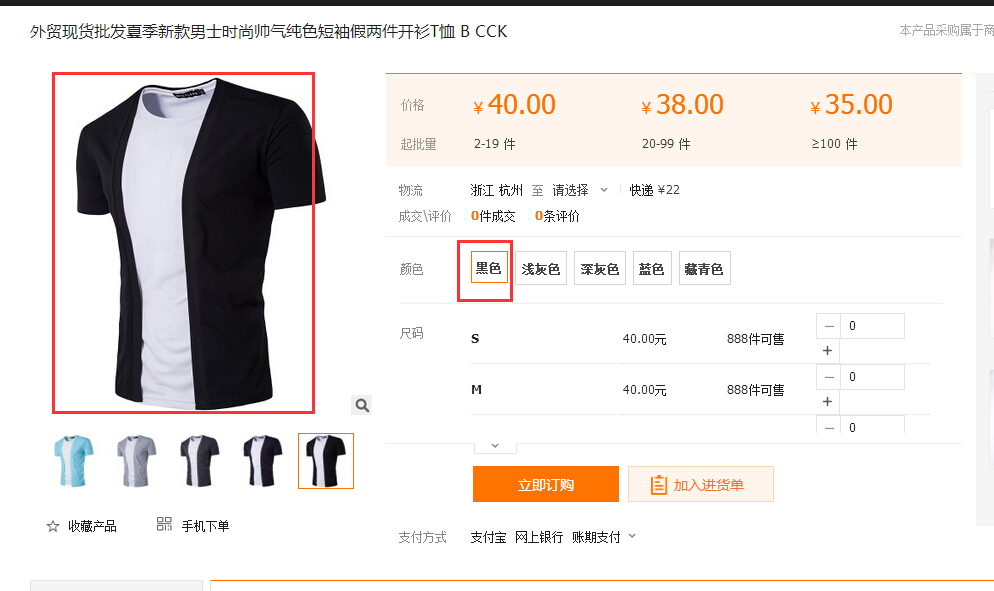Click the star icon to favorite product
994x591 pixels.
point(53,526)
